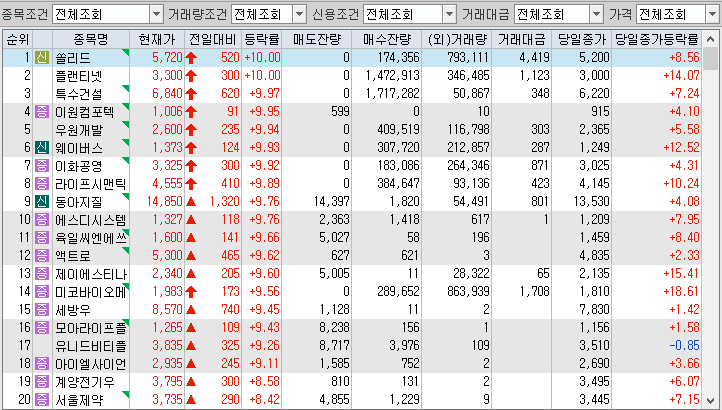This screenshot has height=410, width=722.
Task: Click the -0.85 당일종가등락률 value
Action: (684, 345)
